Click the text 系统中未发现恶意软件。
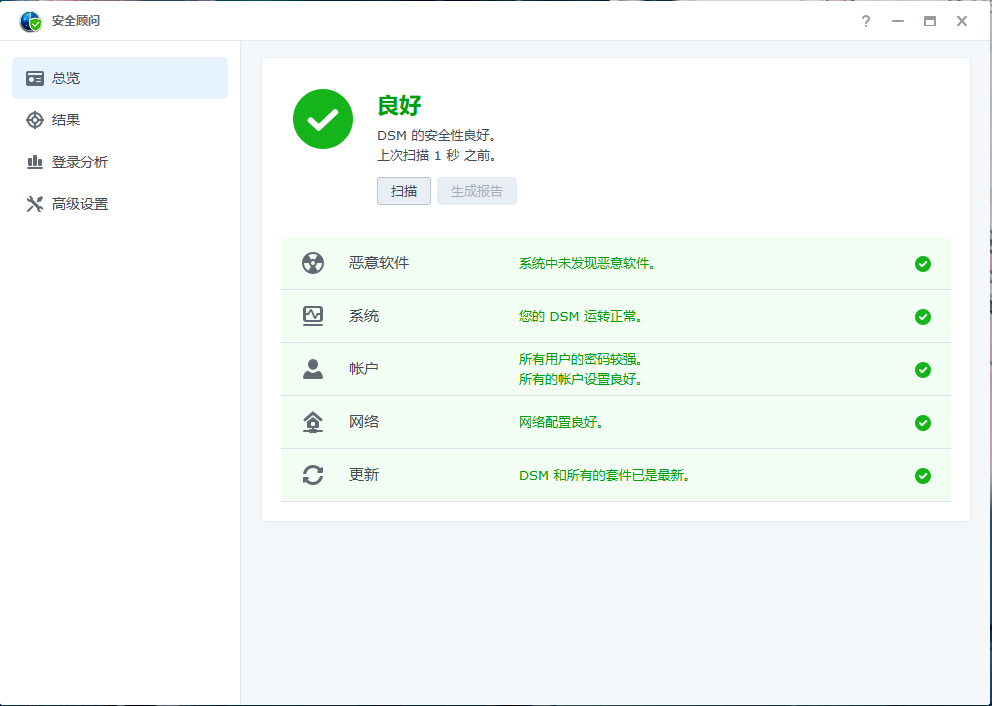Viewport: 992px width, 706px height. click(587, 264)
